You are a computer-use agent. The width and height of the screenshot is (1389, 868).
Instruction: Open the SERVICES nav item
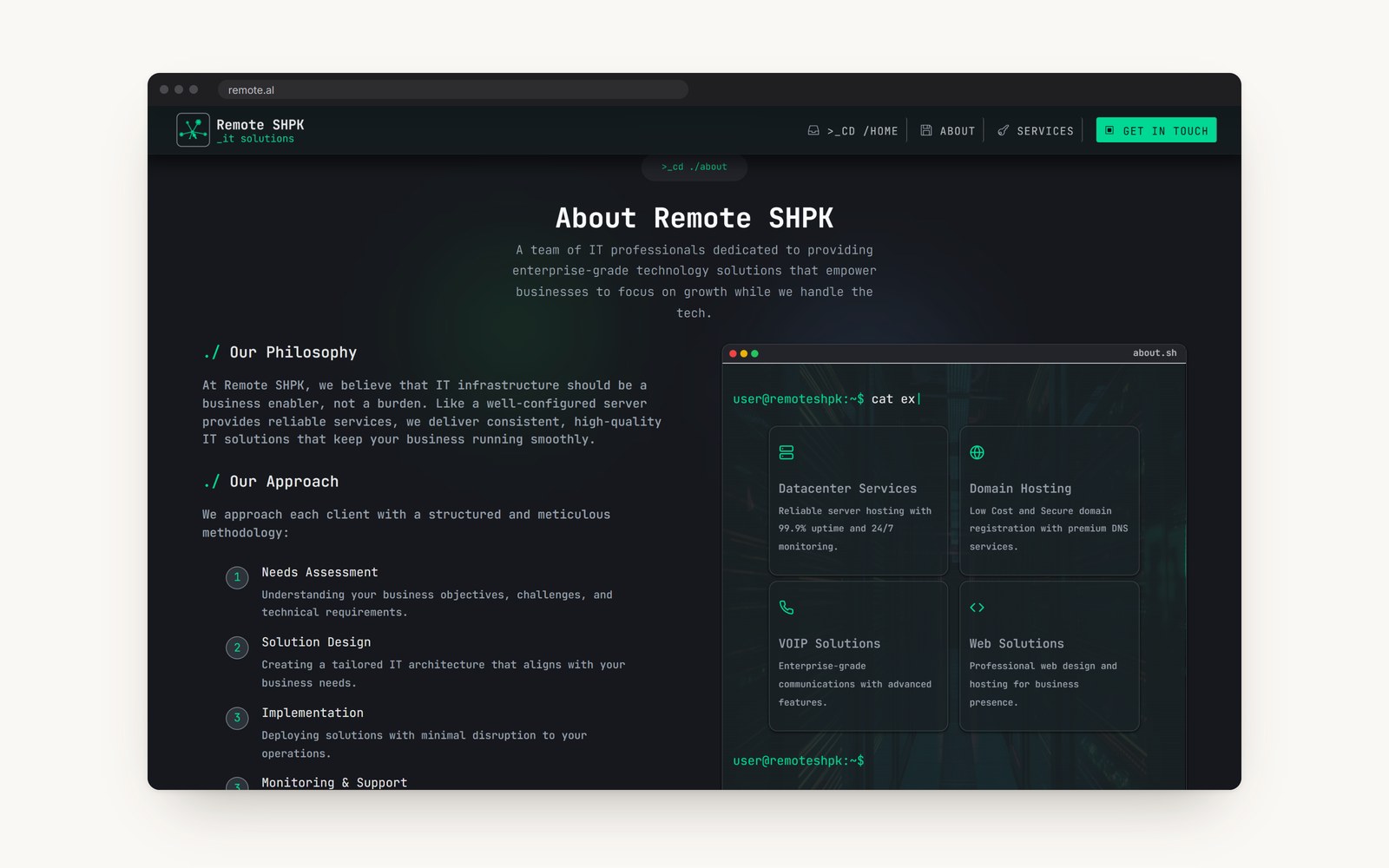[1036, 131]
